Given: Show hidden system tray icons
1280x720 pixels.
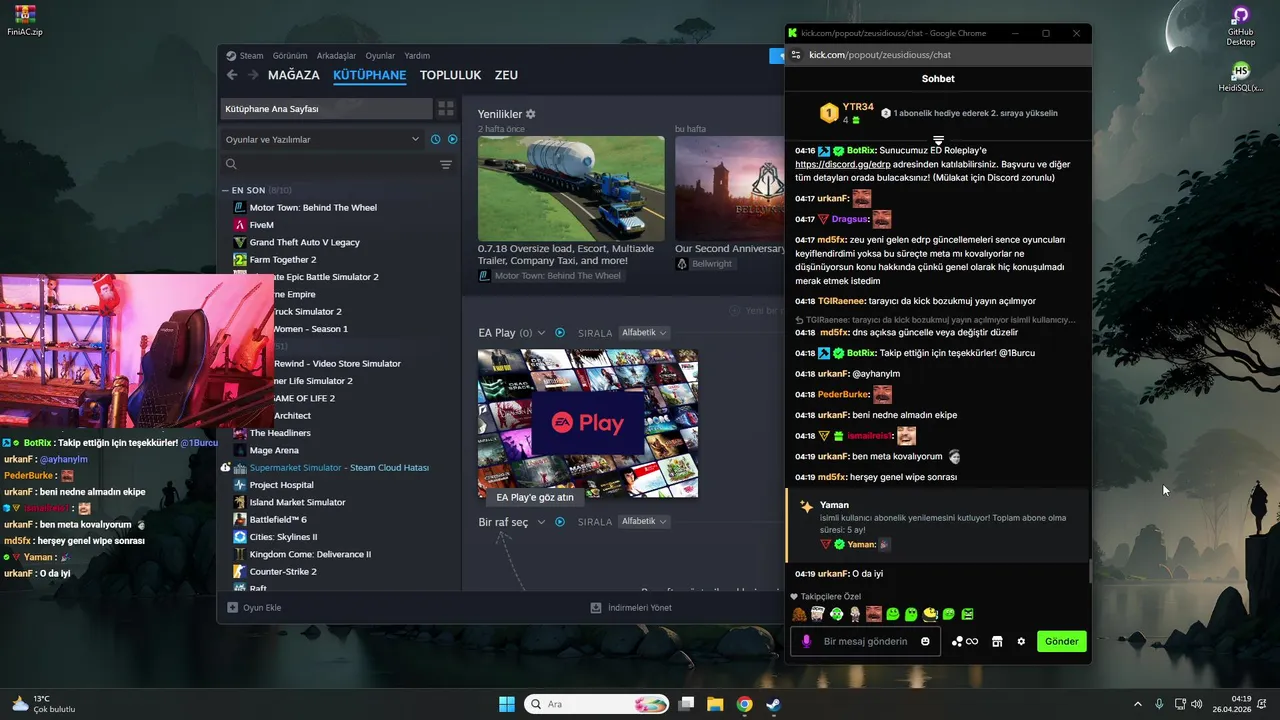Looking at the screenshot, I should 1137,704.
